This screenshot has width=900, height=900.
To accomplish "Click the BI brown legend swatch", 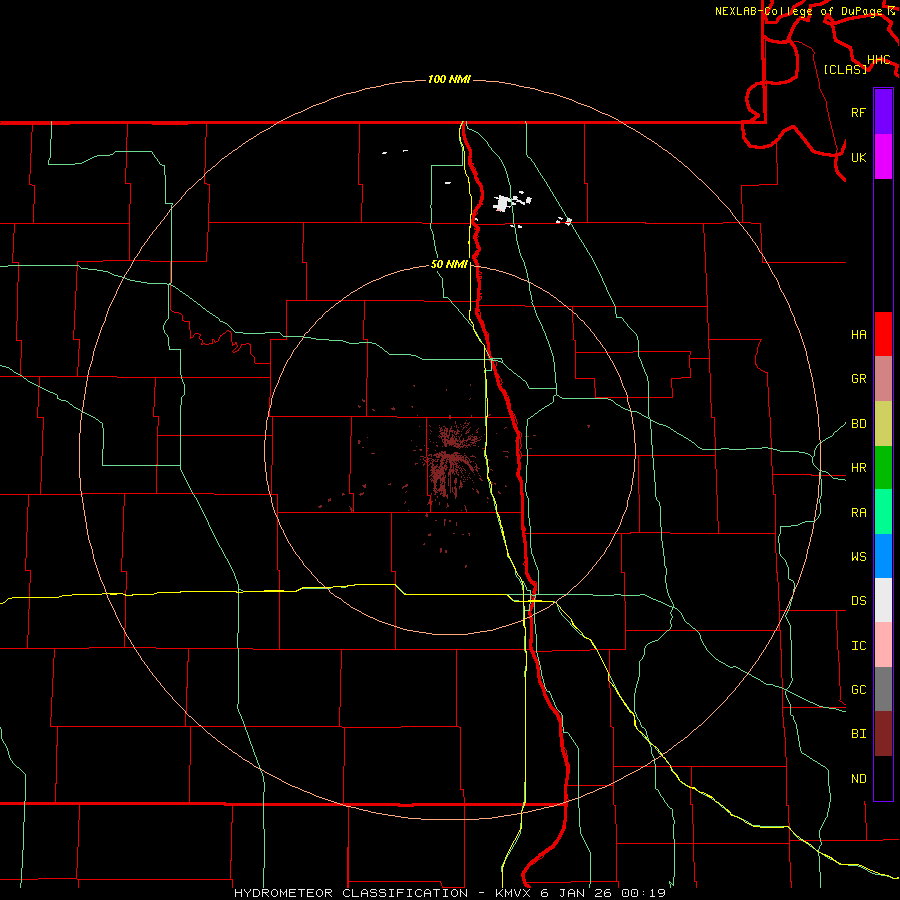I will tap(883, 734).
